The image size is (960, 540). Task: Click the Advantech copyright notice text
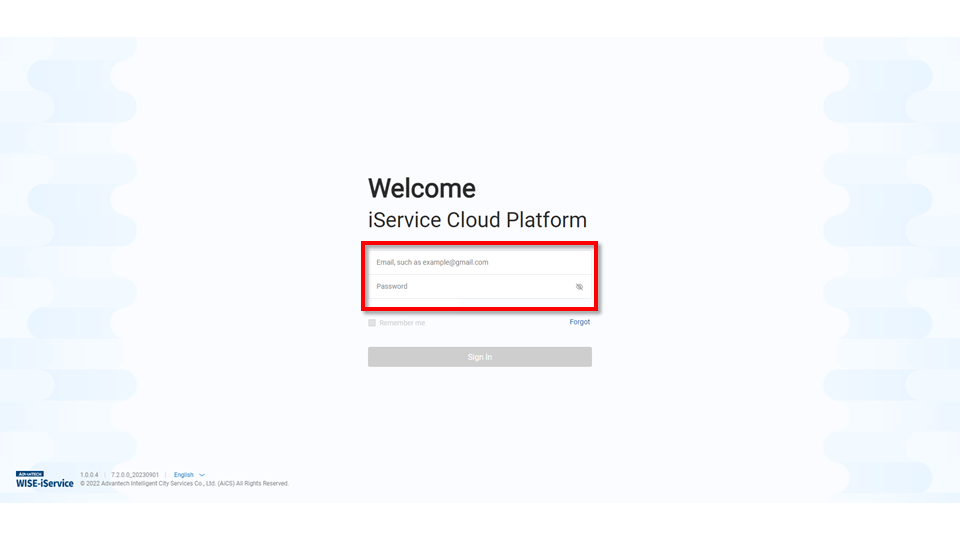point(190,484)
